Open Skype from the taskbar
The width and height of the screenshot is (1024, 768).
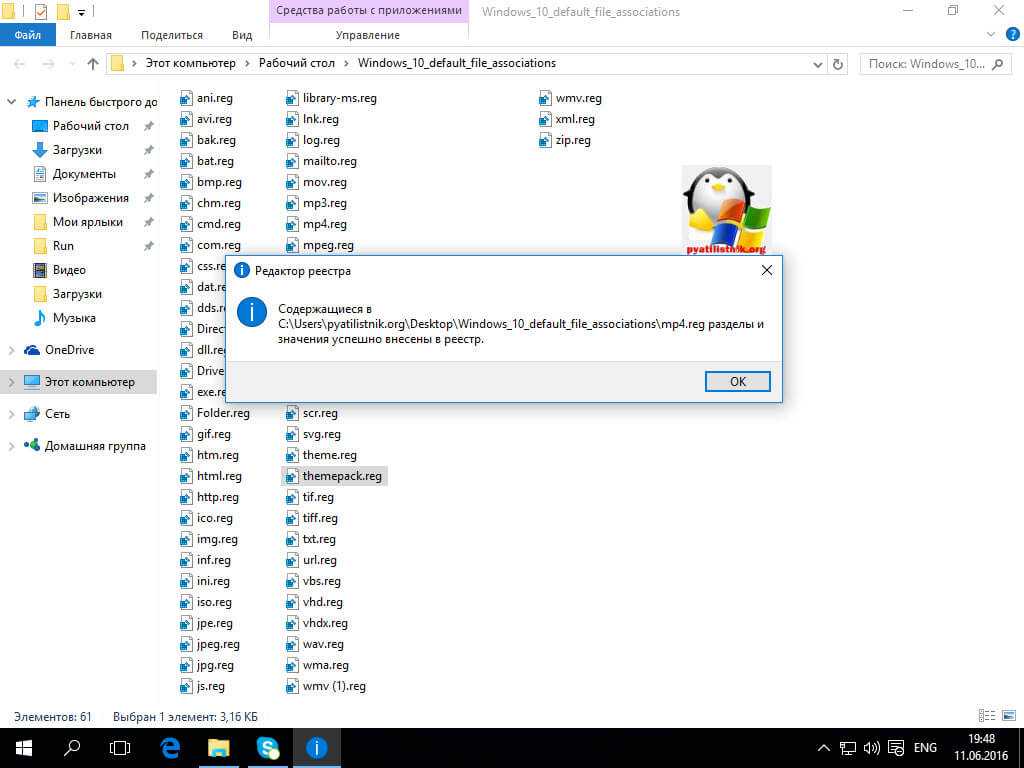point(268,747)
